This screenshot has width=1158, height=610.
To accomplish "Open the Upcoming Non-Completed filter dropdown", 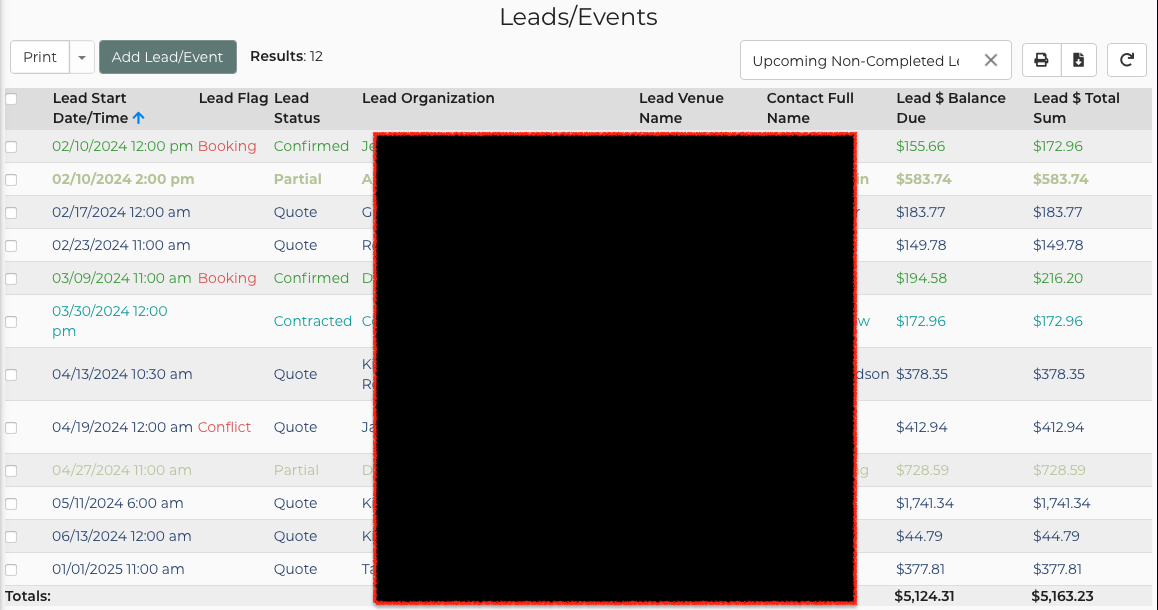I will click(855, 61).
